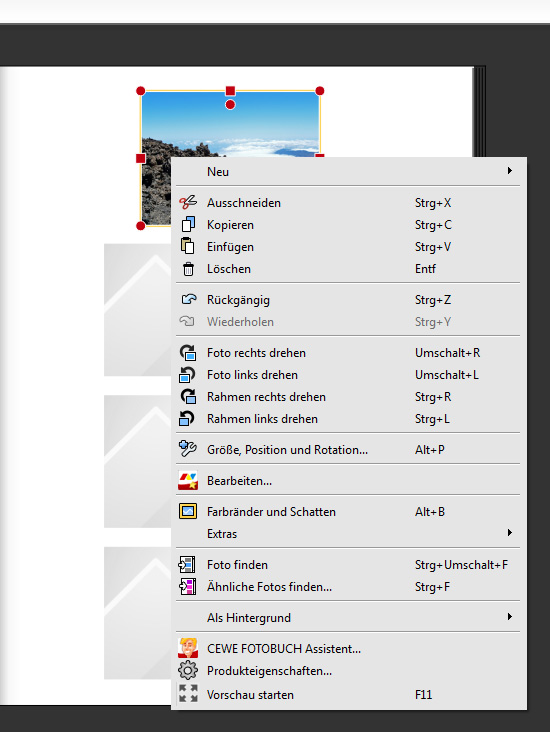Expand the Extras submenu arrow
The height and width of the screenshot is (732, 550).
(x=510, y=533)
